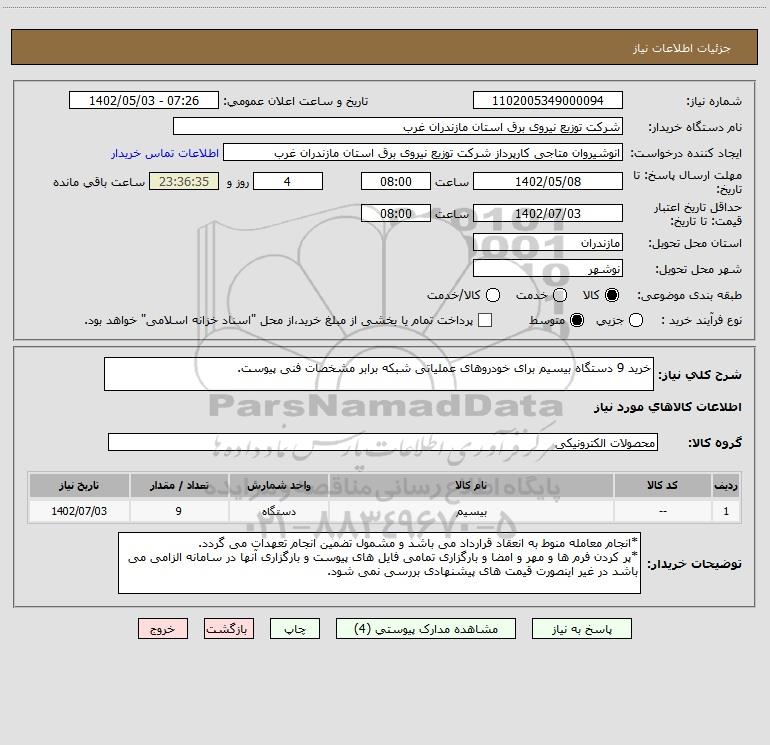Click the delivery city field نوشهر
The height and width of the screenshot is (745, 770).
pyautogui.click(x=548, y=269)
